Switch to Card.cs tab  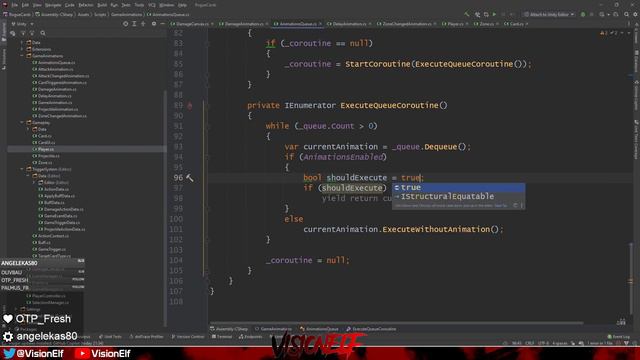pyautogui.click(x=516, y=24)
